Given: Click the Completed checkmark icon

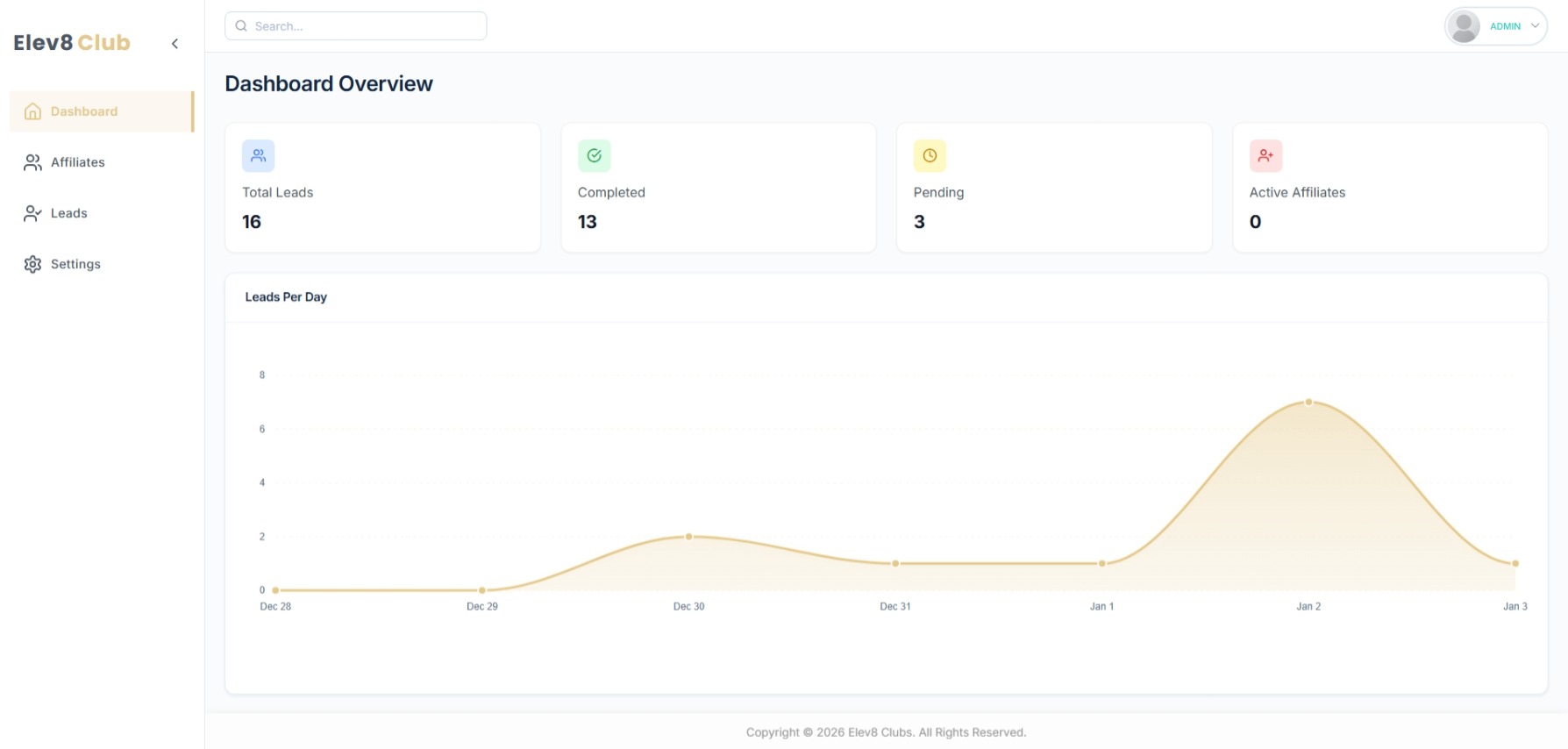Looking at the screenshot, I should point(594,156).
